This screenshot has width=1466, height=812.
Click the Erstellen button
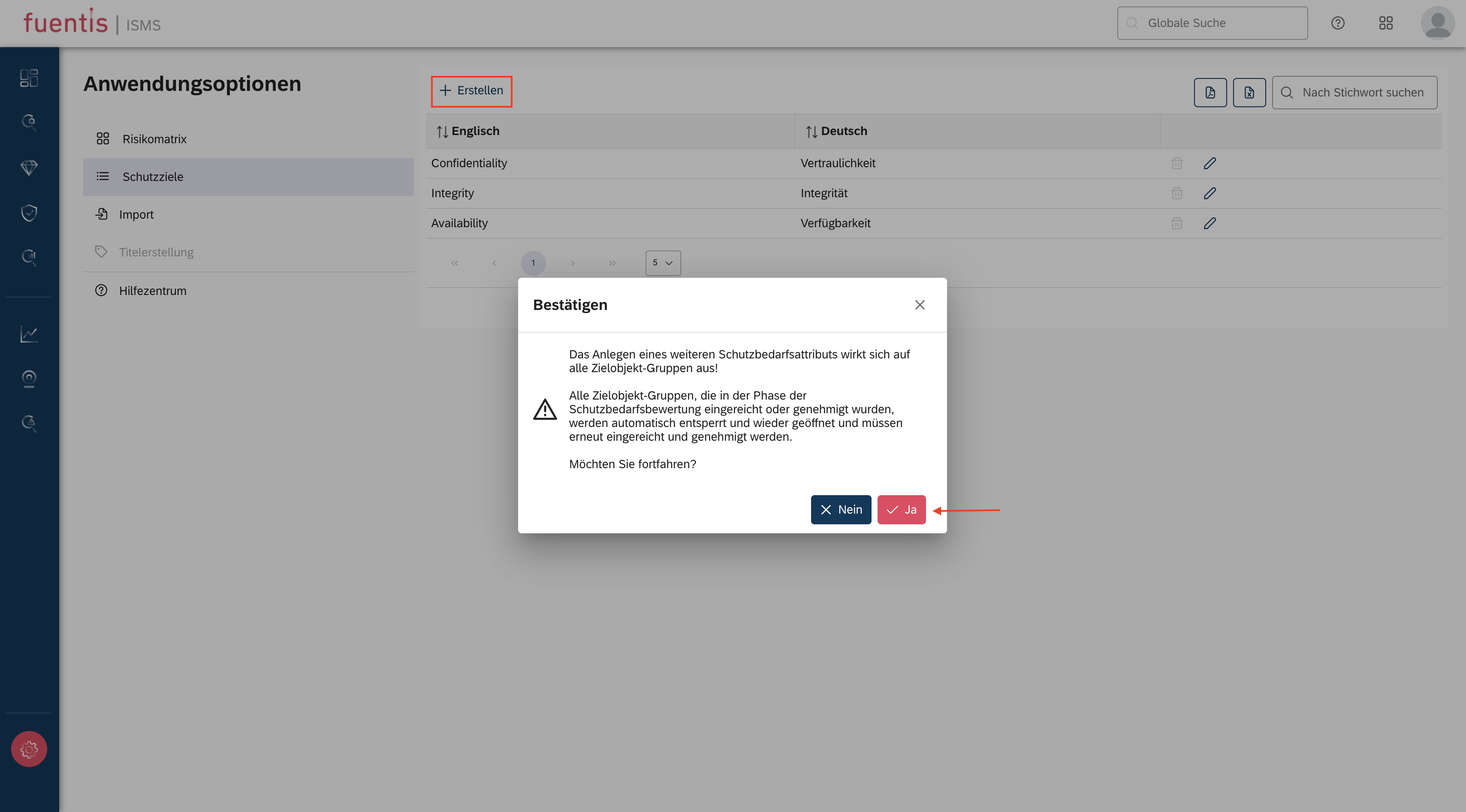pos(471,90)
